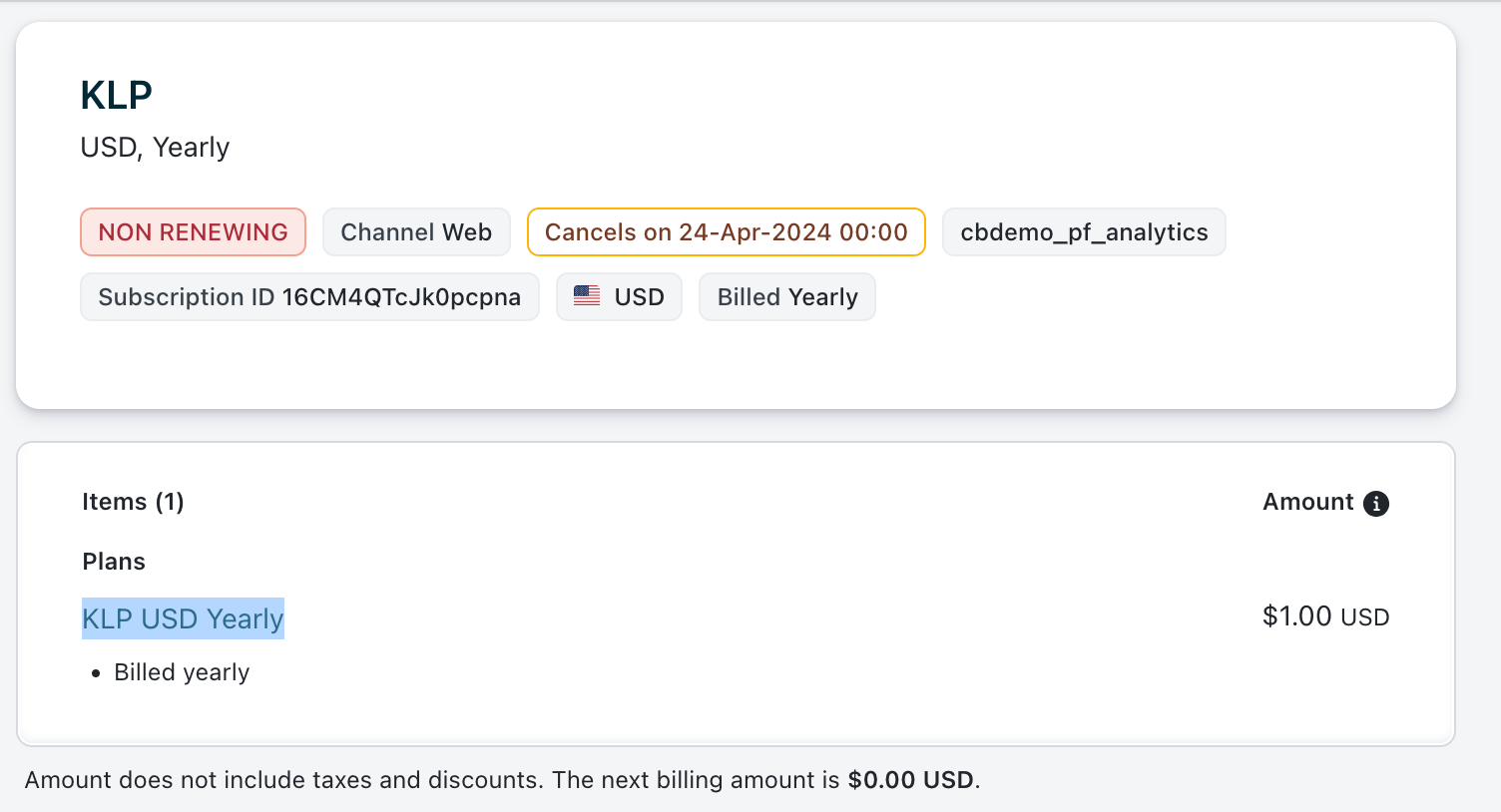Click the Billed yearly bullet text
This screenshot has height=812, width=1501.
182,672
